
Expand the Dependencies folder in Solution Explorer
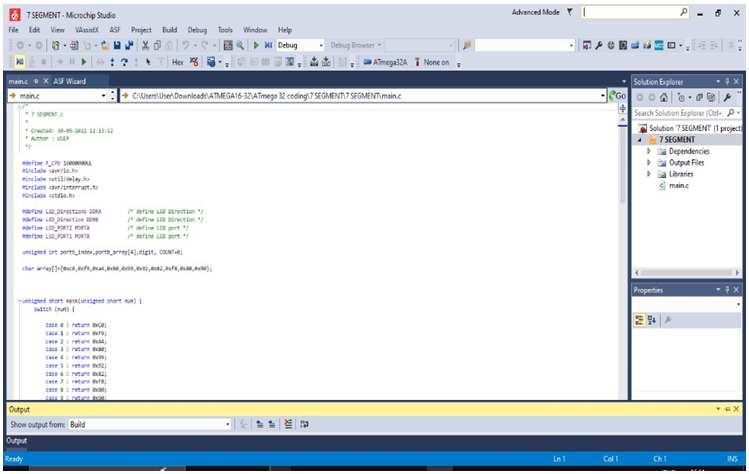click(x=649, y=151)
